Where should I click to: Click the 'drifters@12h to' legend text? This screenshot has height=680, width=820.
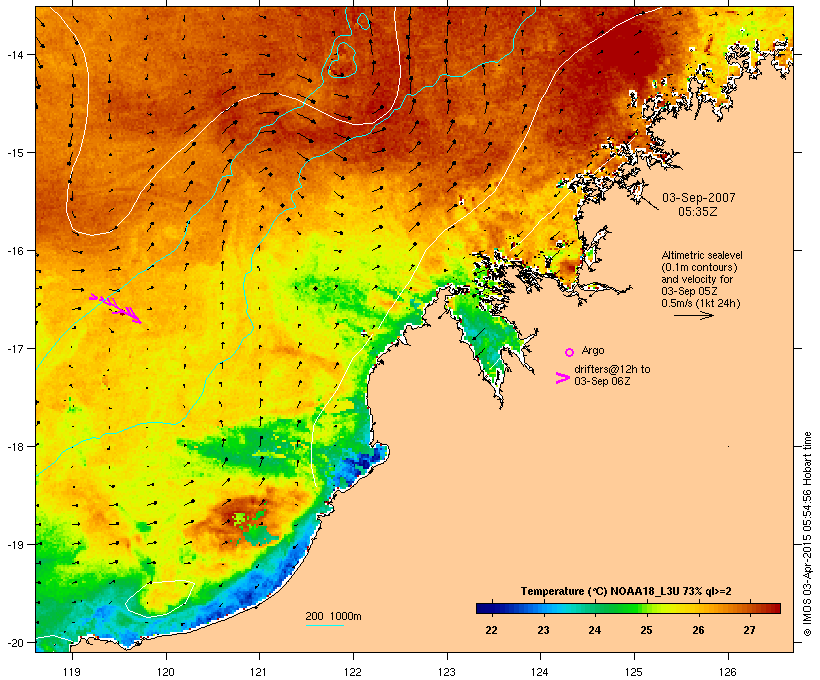point(612,369)
